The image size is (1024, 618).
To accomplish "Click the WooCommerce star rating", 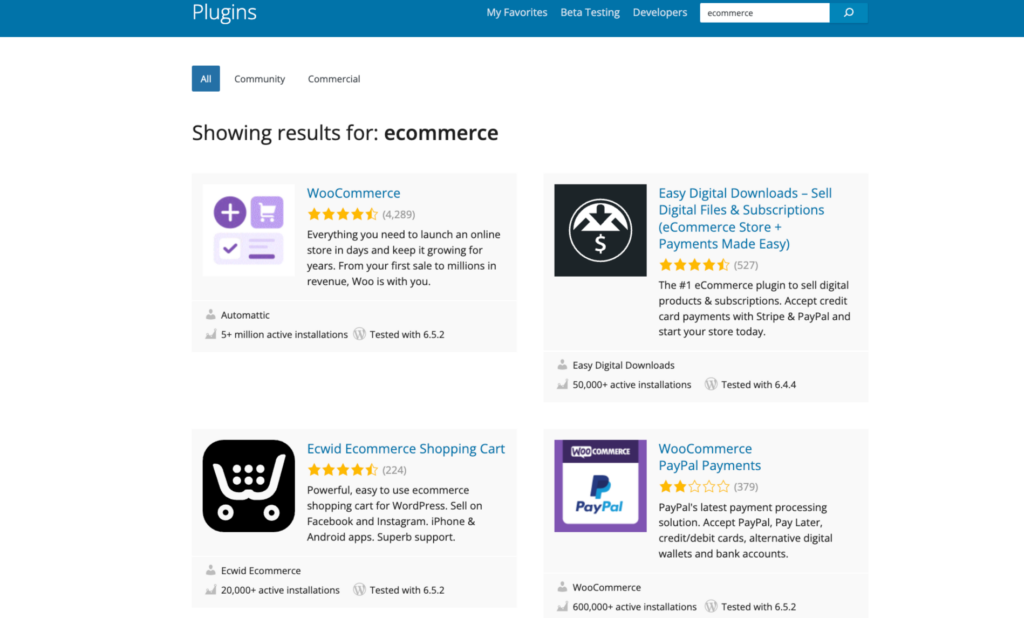I will [342, 214].
